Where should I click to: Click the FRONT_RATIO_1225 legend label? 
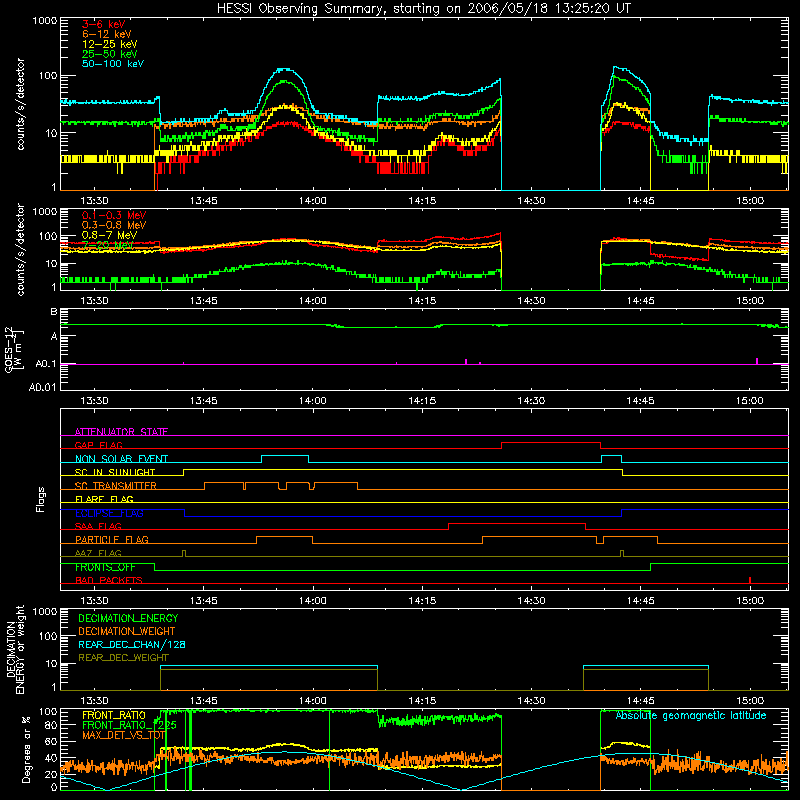pyautogui.click(x=130, y=725)
